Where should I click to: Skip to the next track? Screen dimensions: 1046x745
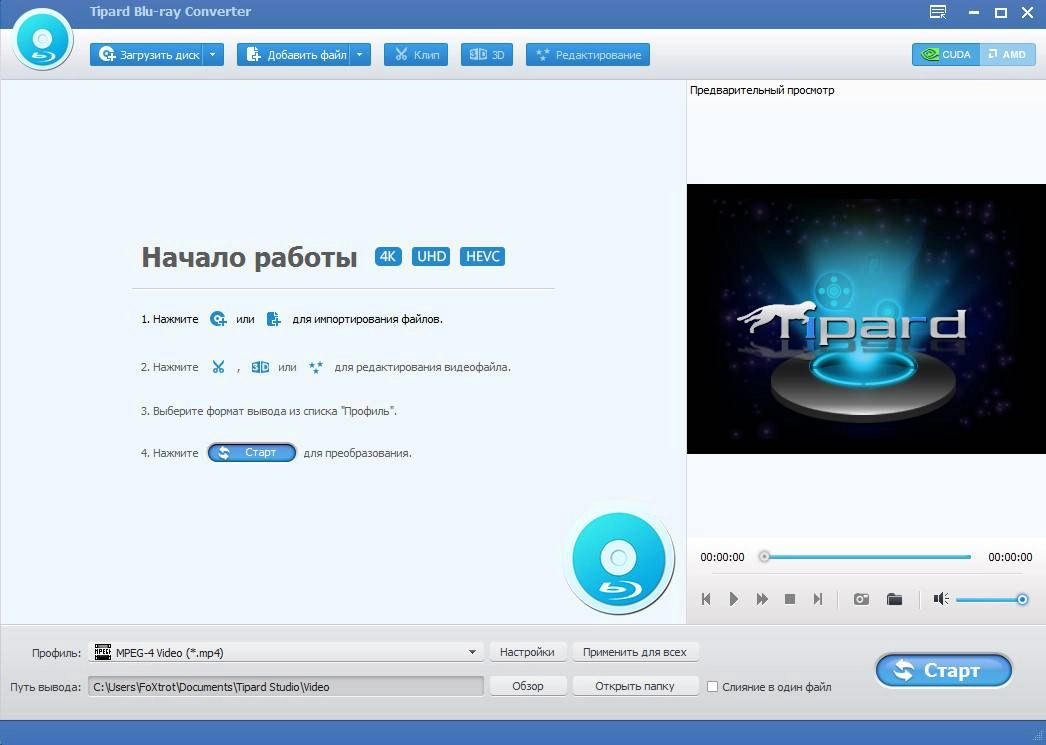tap(818, 599)
